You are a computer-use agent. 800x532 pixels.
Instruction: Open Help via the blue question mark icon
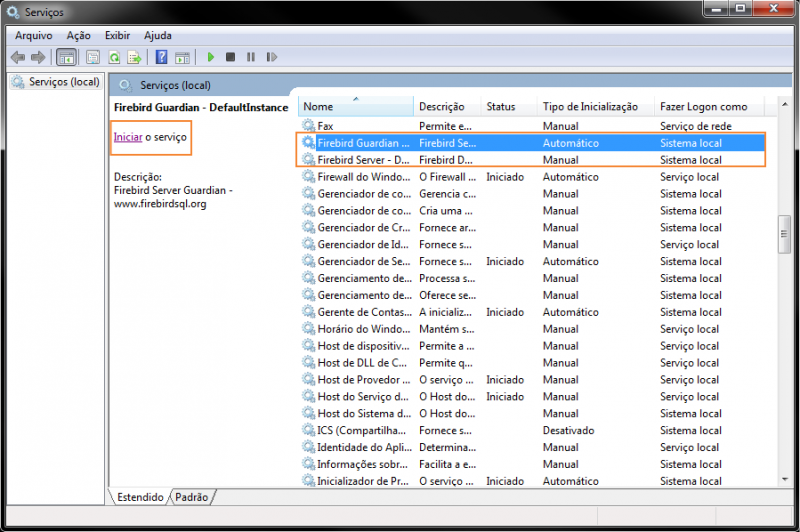click(161, 57)
